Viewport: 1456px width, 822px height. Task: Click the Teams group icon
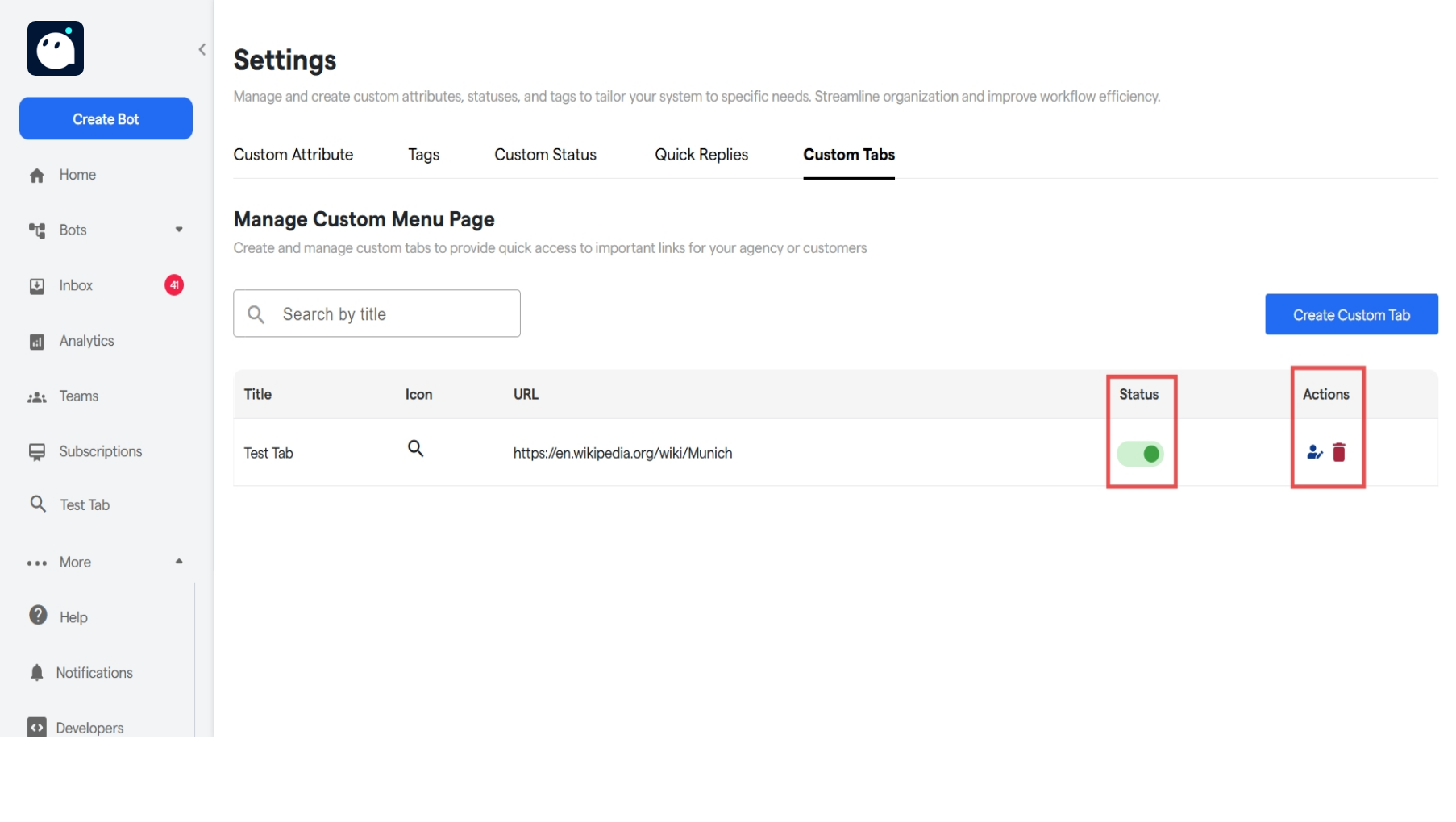click(x=37, y=396)
